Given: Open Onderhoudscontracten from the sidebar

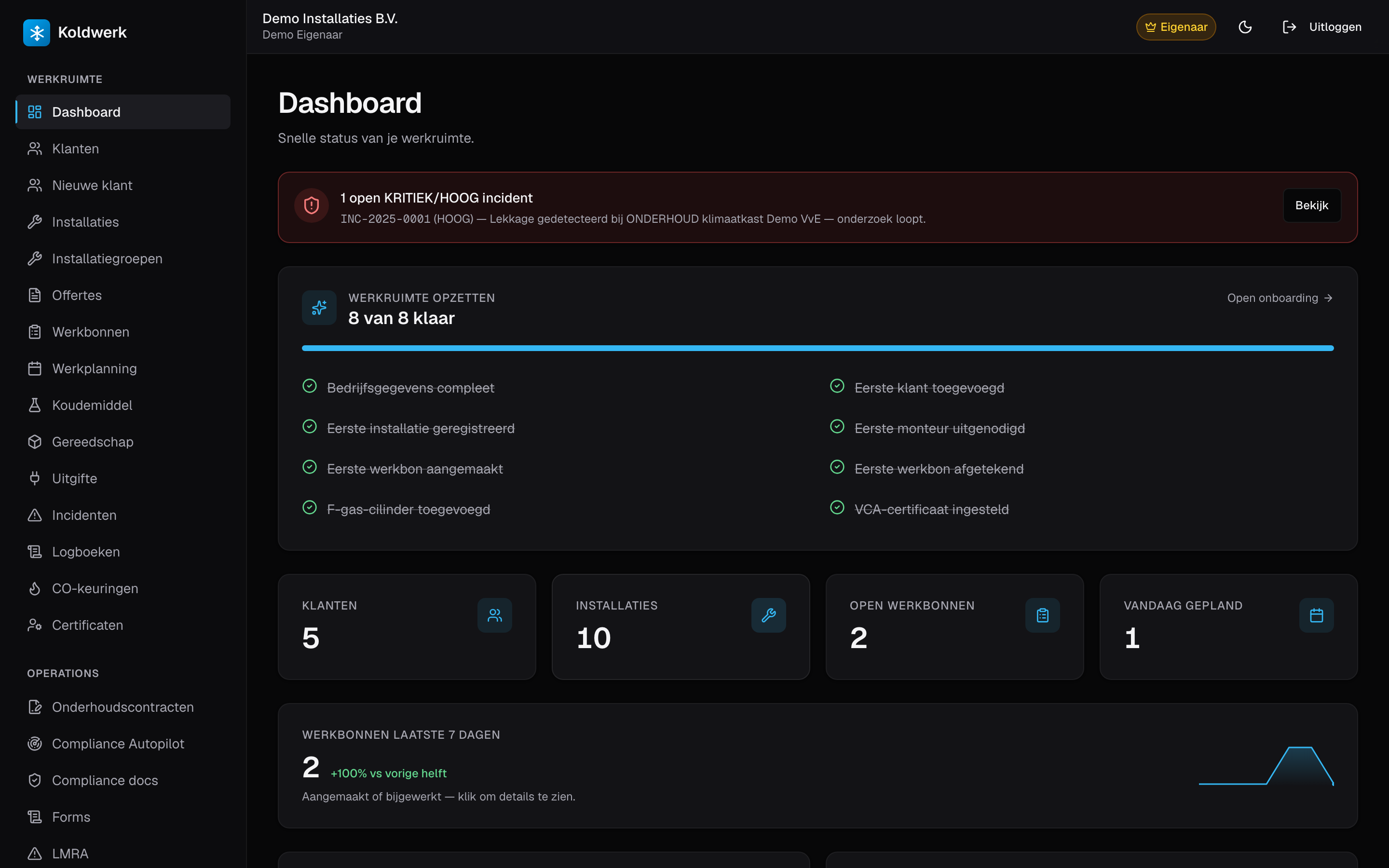Looking at the screenshot, I should [123, 707].
